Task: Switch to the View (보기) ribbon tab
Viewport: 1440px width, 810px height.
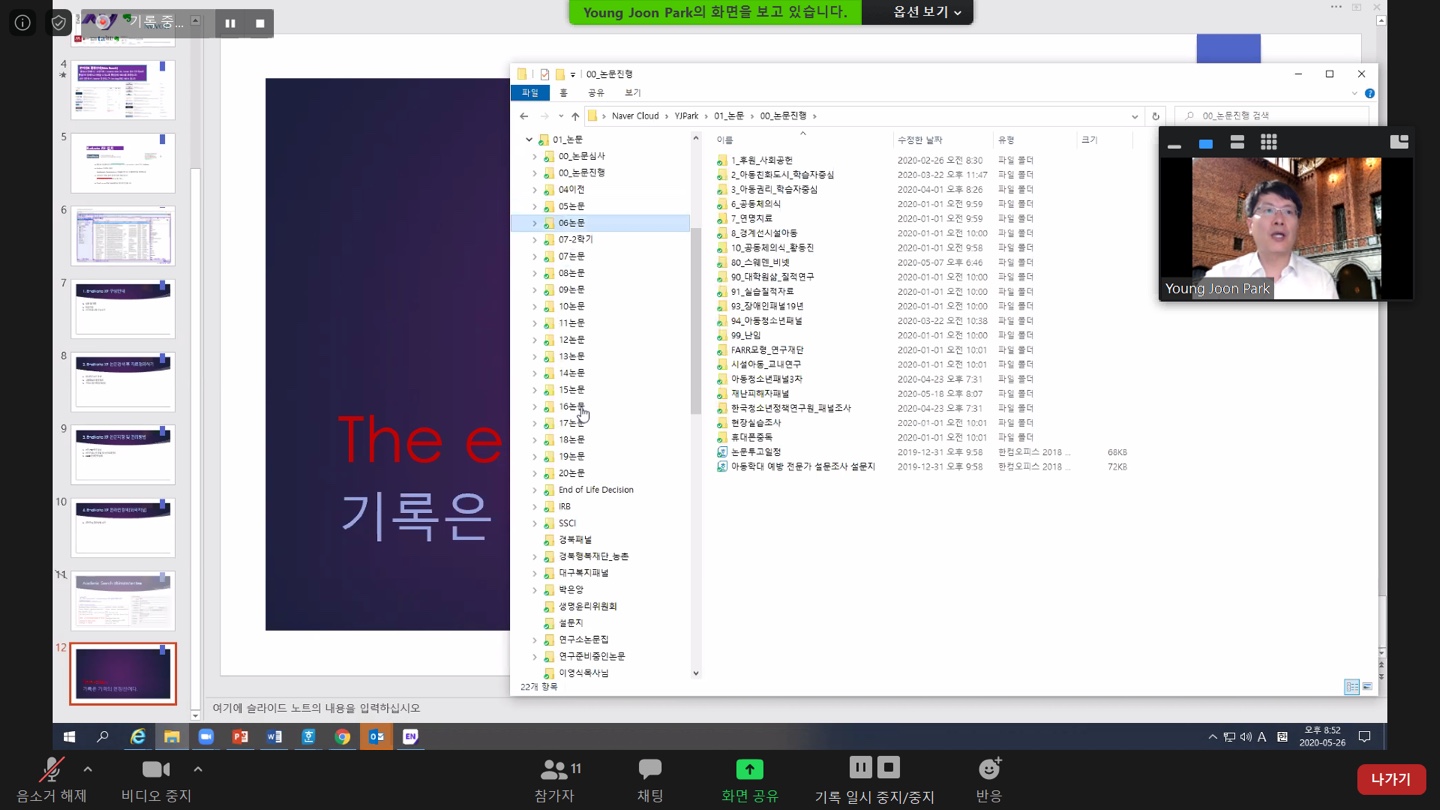Action: tap(632, 93)
